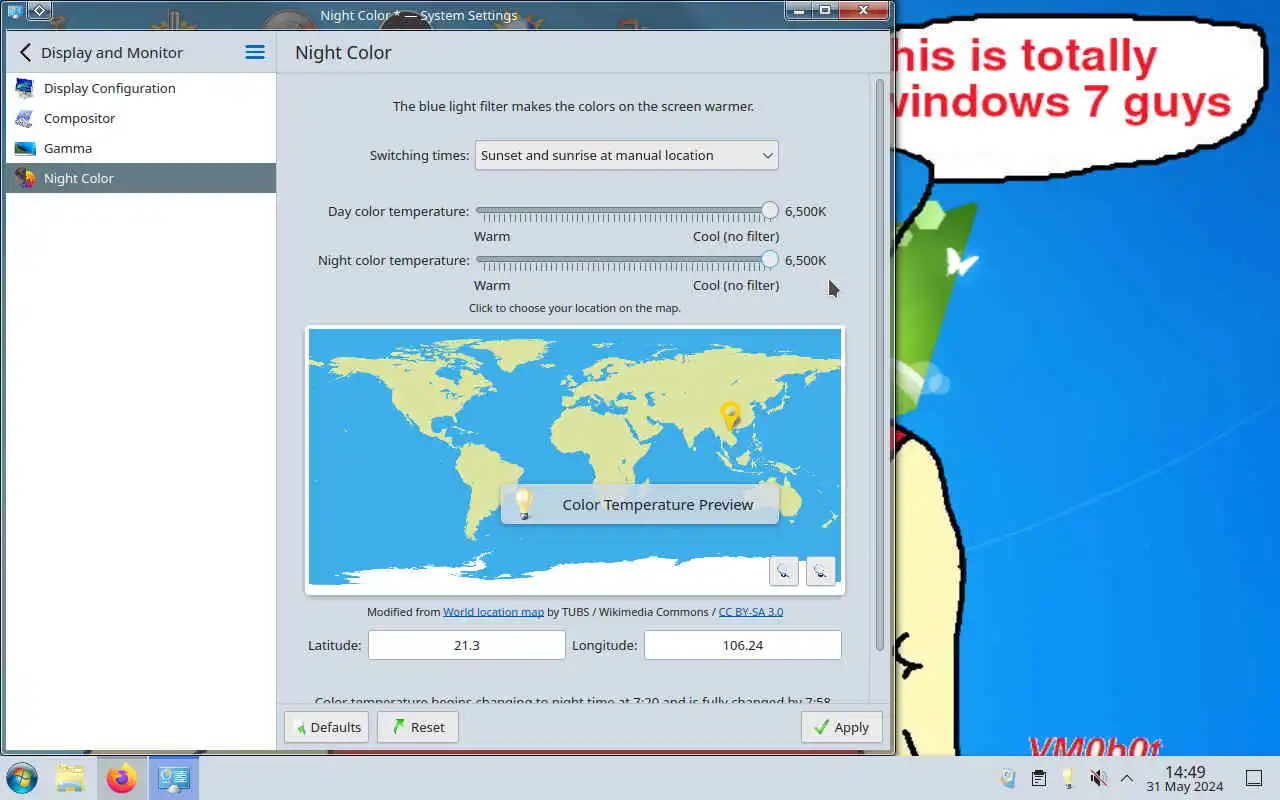
Task: Open the Gamma settings page
Action: 141,148
